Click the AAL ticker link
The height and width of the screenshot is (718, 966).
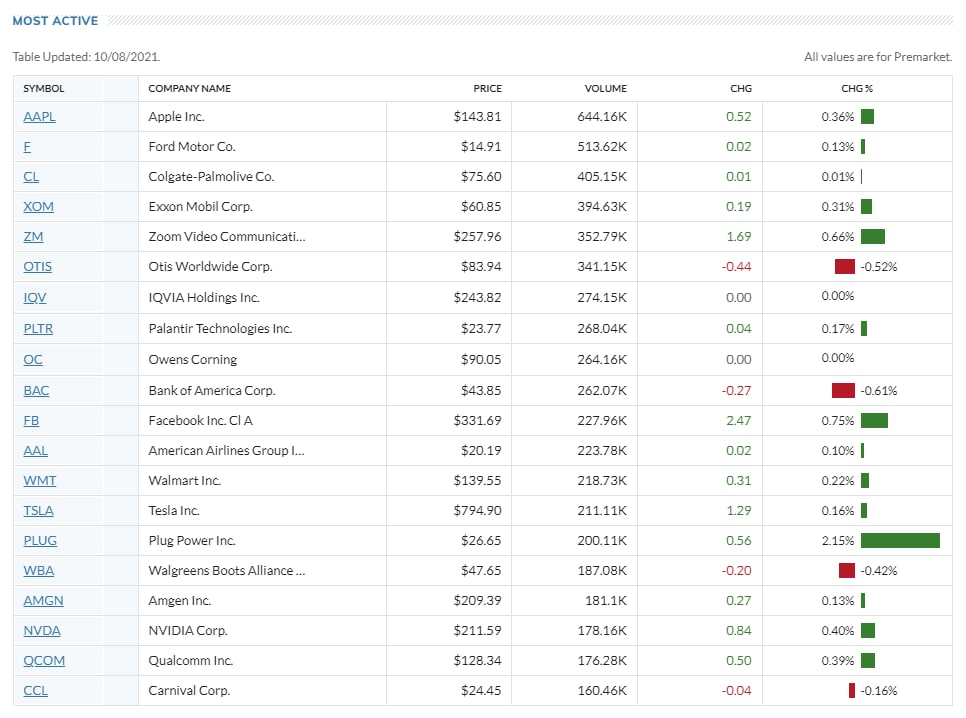tap(36, 451)
